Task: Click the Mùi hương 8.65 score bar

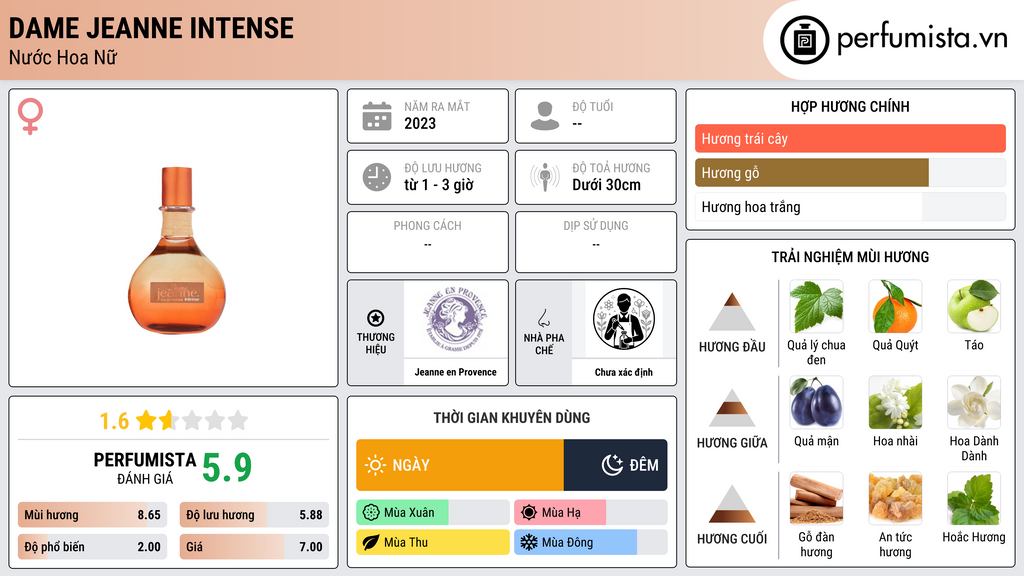Action: click(x=92, y=515)
